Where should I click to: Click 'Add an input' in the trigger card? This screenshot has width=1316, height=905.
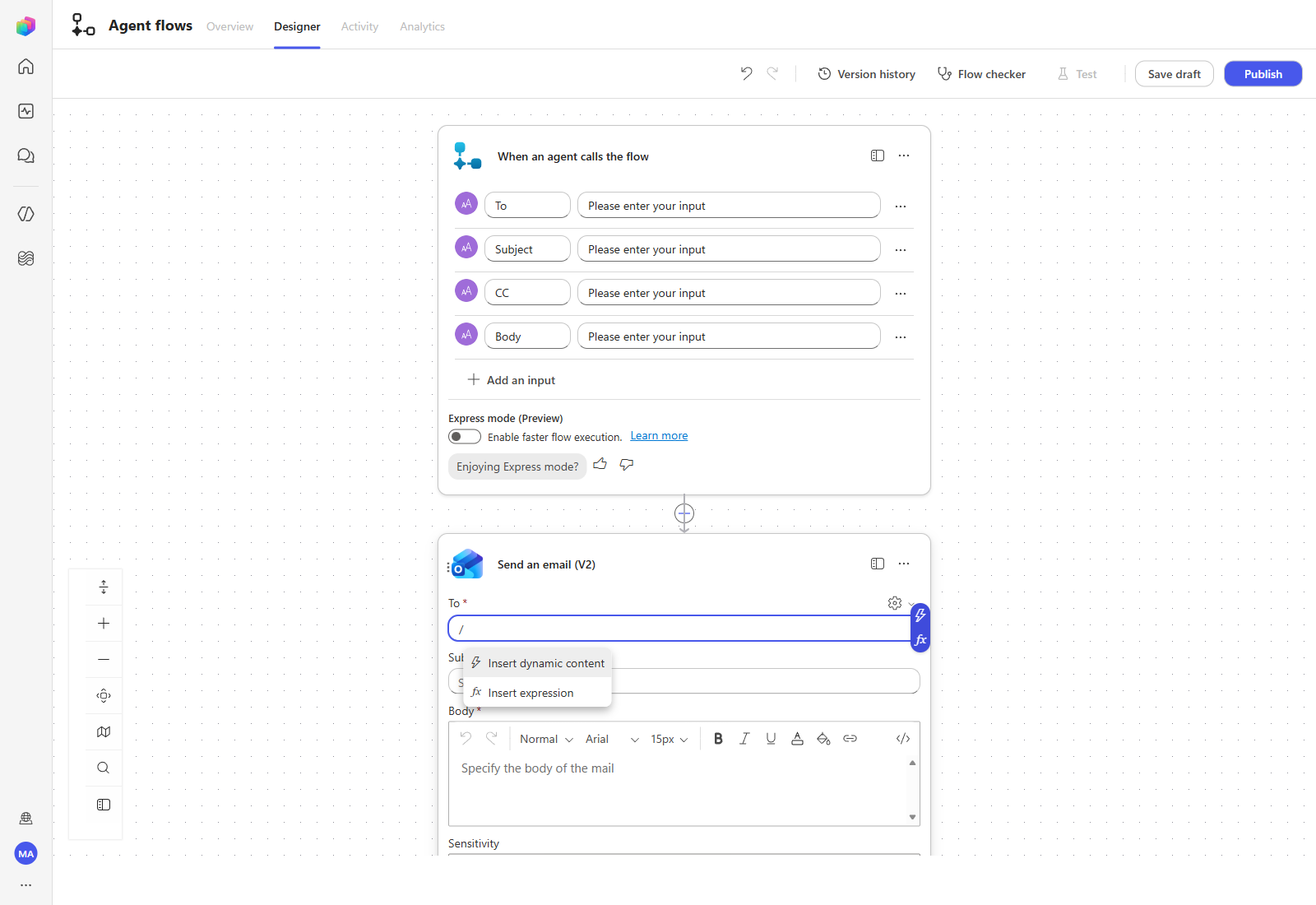point(512,380)
